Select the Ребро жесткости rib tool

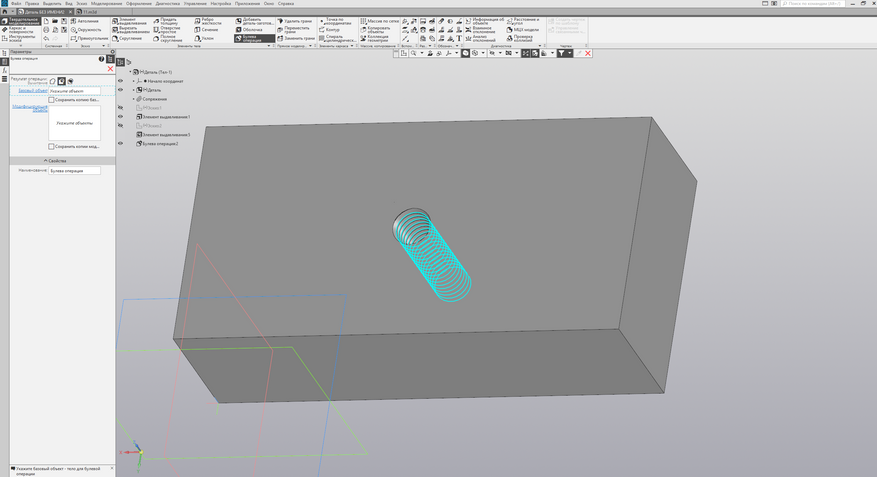coord(209,21)
